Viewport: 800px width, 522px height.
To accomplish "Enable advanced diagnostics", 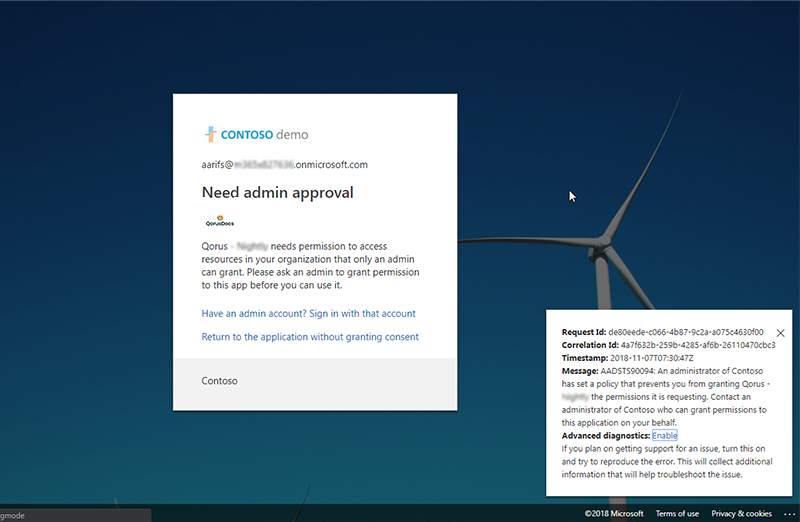I will point(665,436).
